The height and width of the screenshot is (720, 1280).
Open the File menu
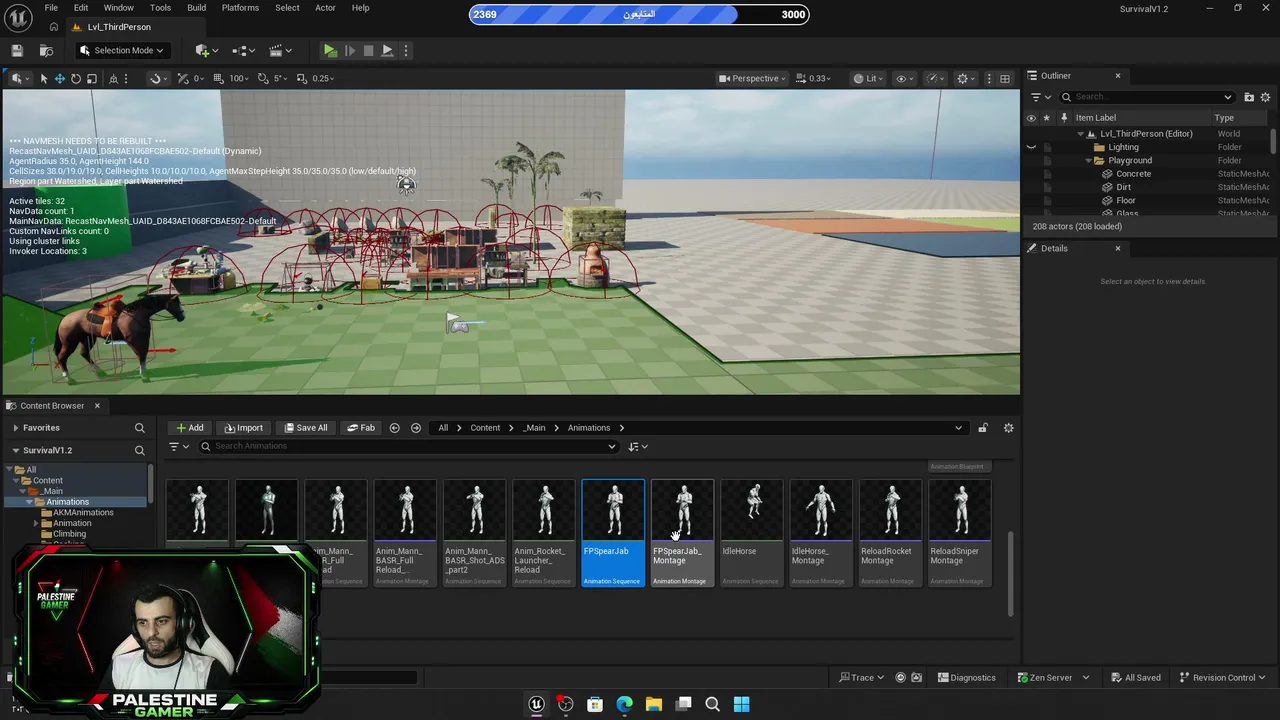point(51,8)
